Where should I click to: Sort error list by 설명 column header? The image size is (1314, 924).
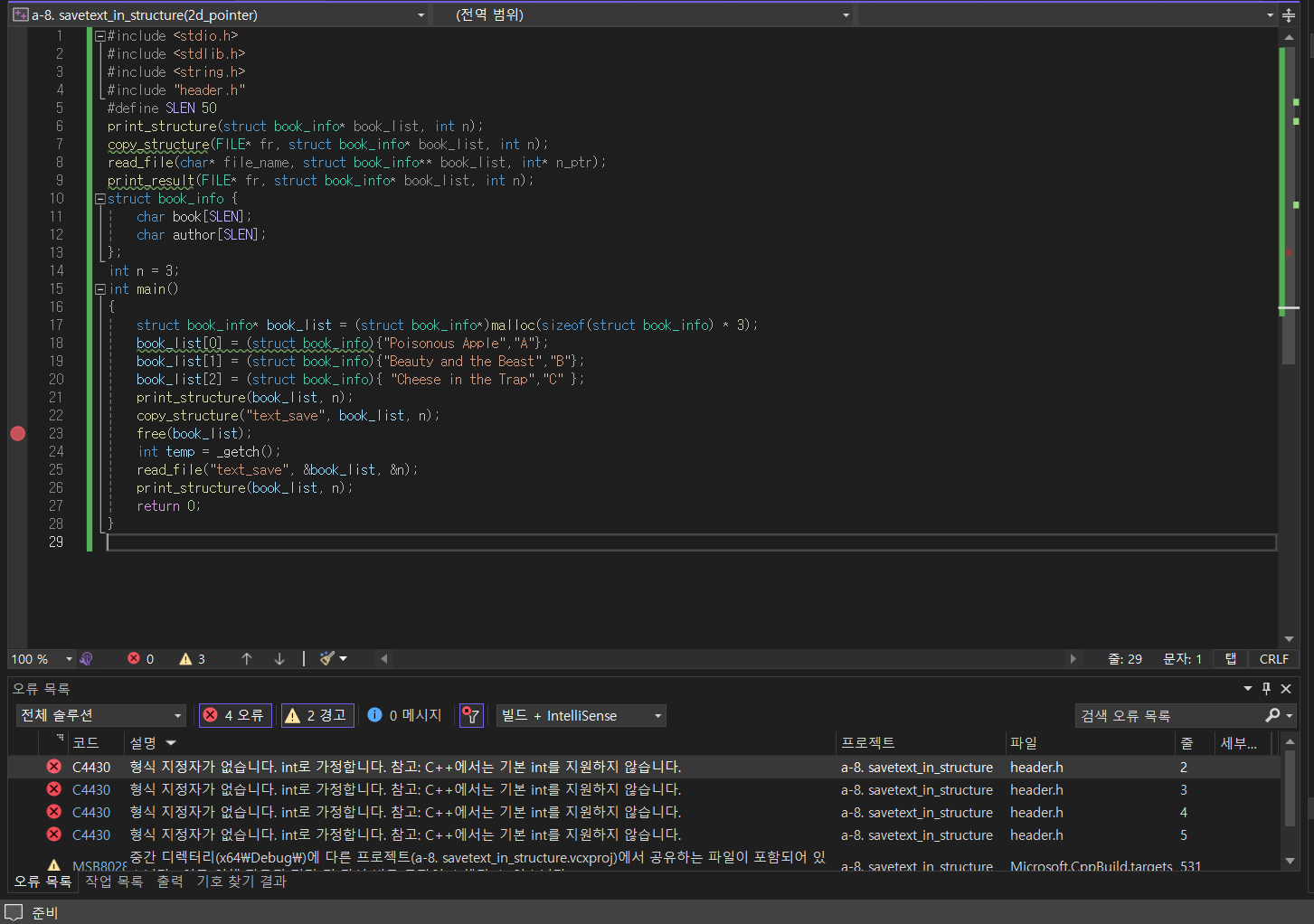tap(479, 743)
